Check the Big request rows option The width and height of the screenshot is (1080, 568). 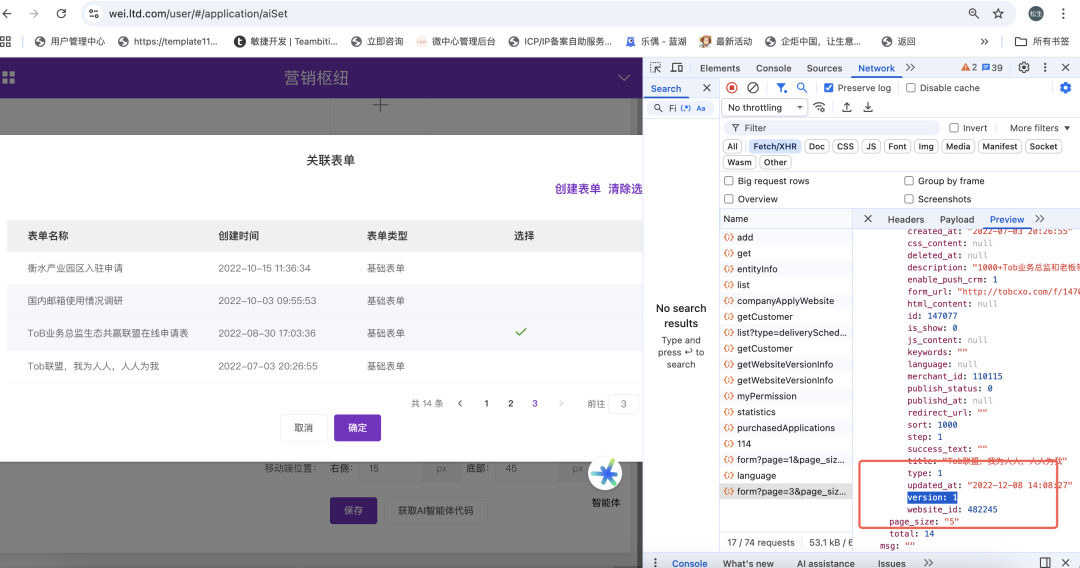729,181
